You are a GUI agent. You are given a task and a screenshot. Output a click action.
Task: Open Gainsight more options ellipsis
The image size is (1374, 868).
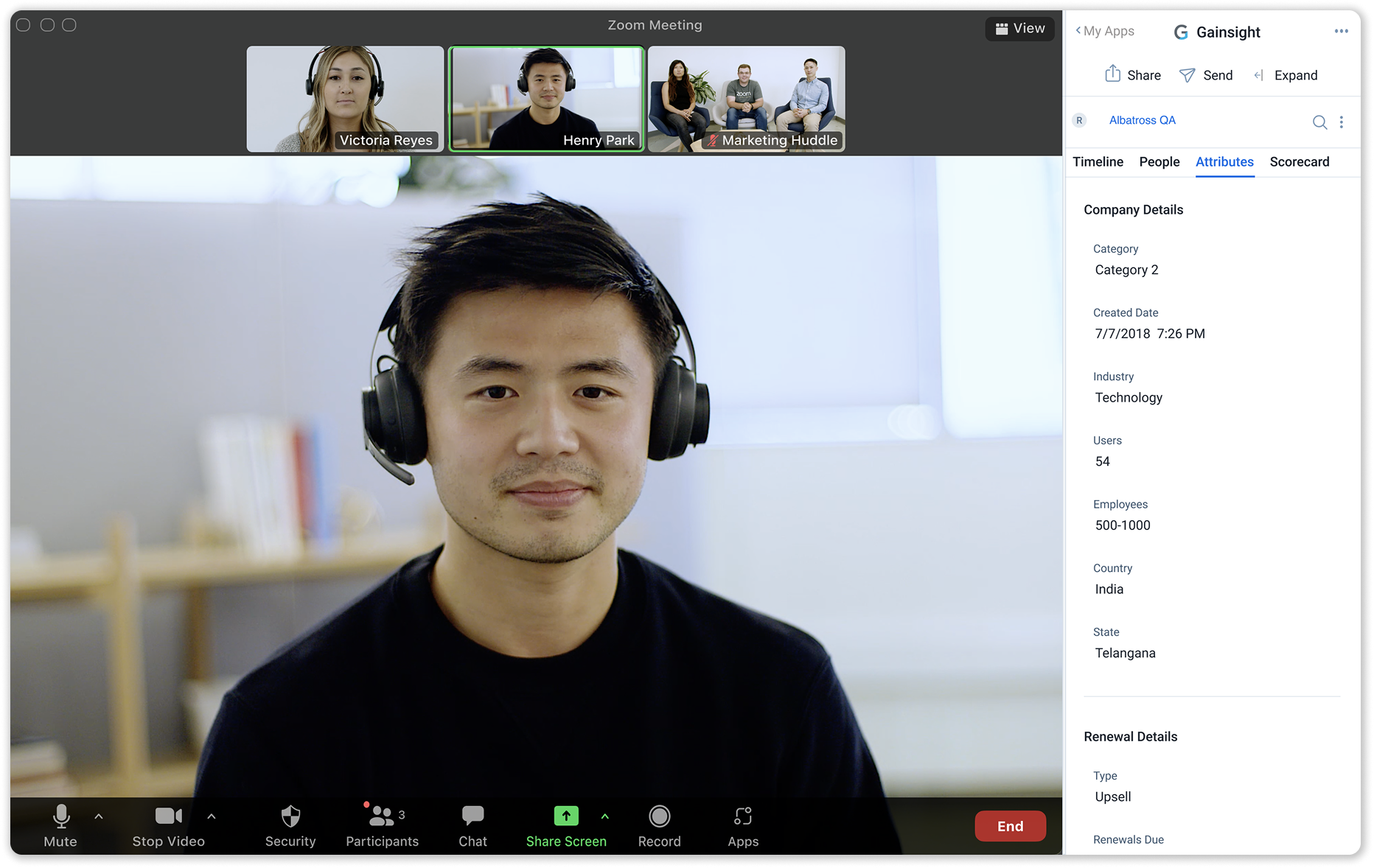coord(1341,31)
